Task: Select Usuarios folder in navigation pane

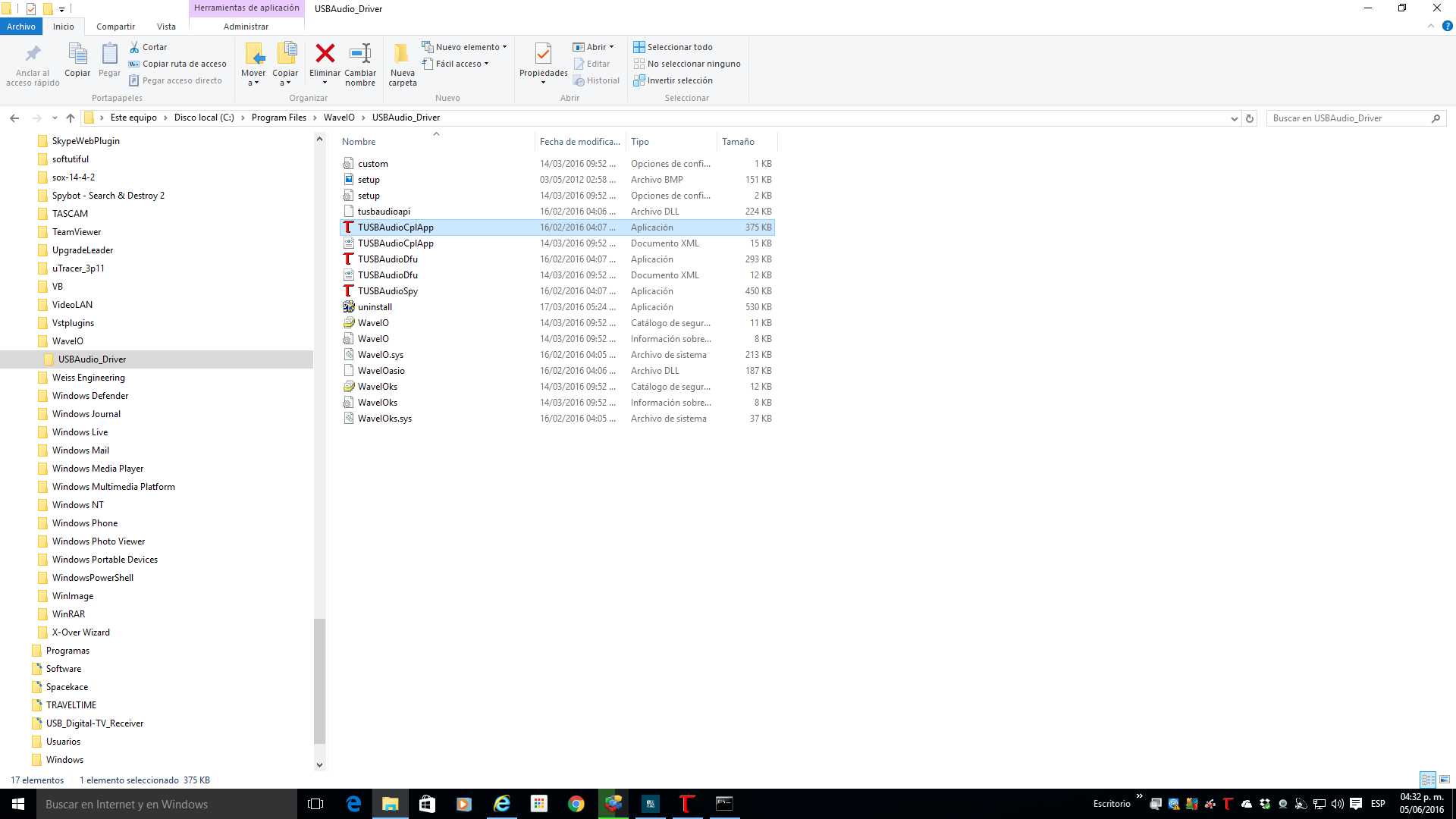Action: [63, 742]
